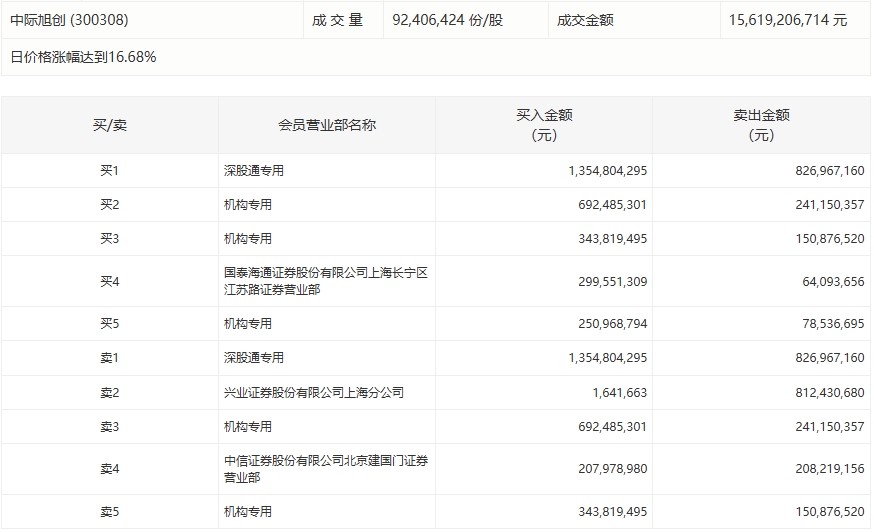Select the 卖1 row label
This screenshot has height=532, width=874.
coord(110,357)
